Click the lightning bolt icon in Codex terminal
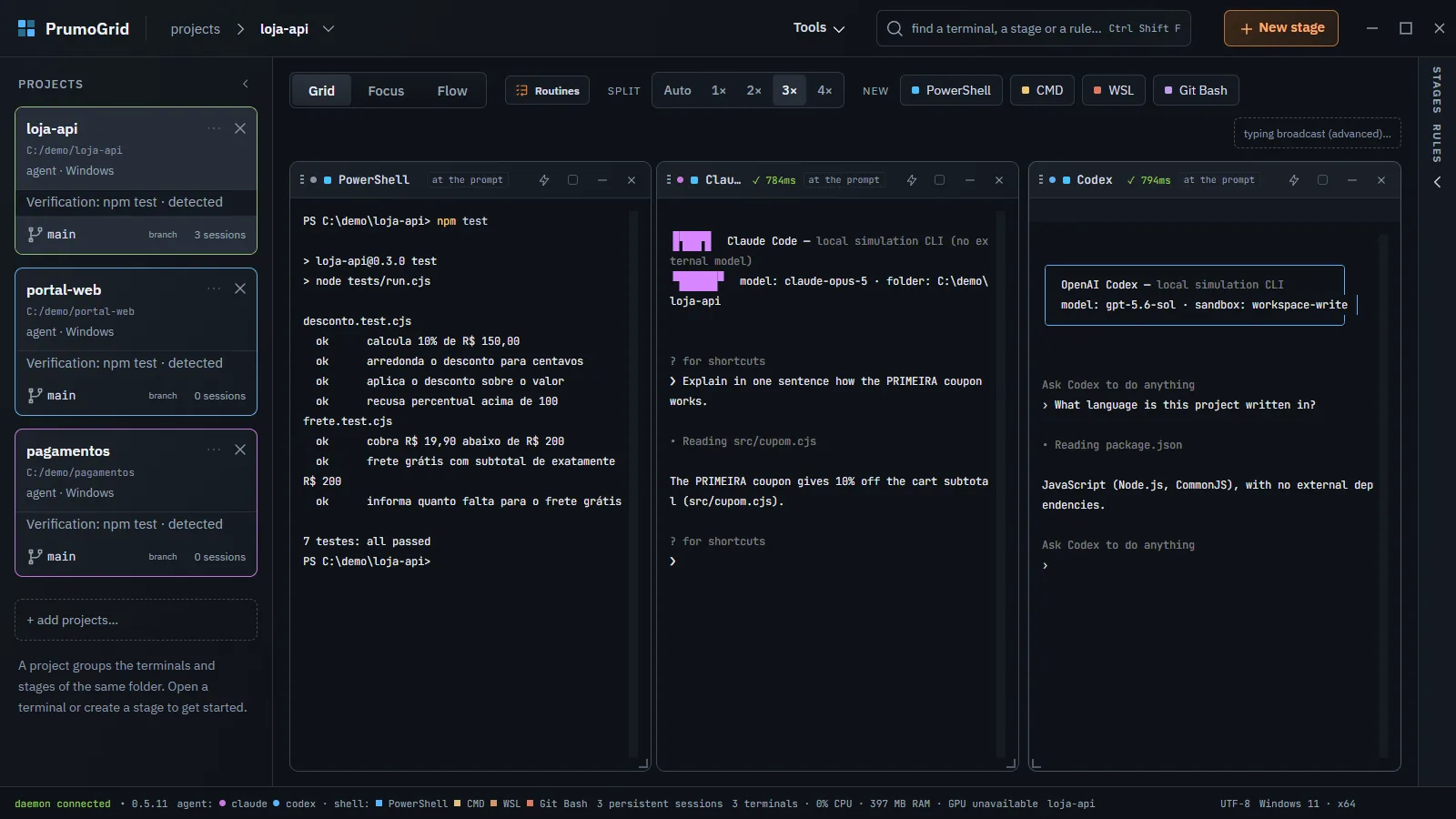The image size is (1456, 819). [1294, 180]
